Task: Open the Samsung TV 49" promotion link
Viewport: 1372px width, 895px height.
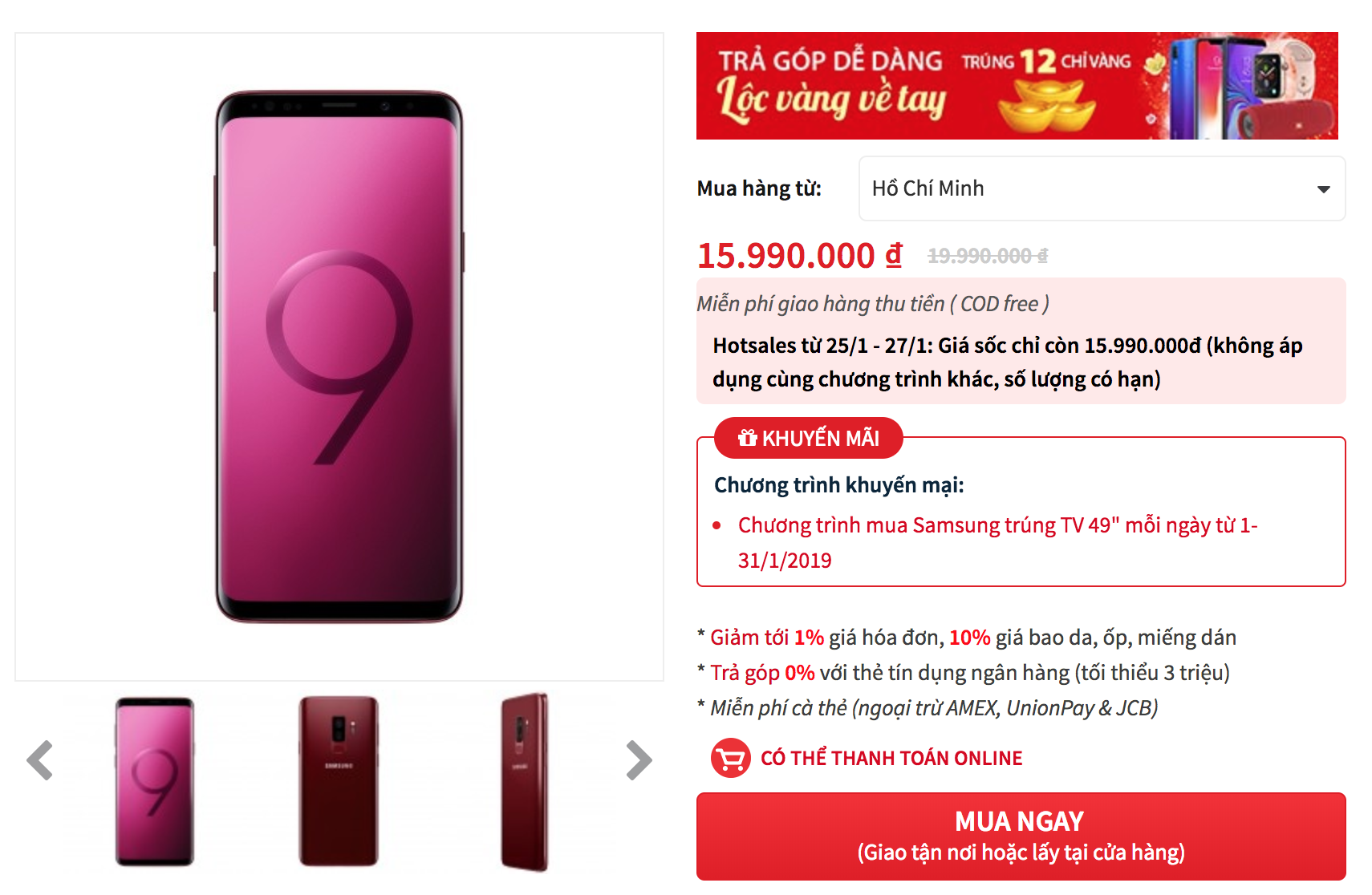Action: [997, 543]
